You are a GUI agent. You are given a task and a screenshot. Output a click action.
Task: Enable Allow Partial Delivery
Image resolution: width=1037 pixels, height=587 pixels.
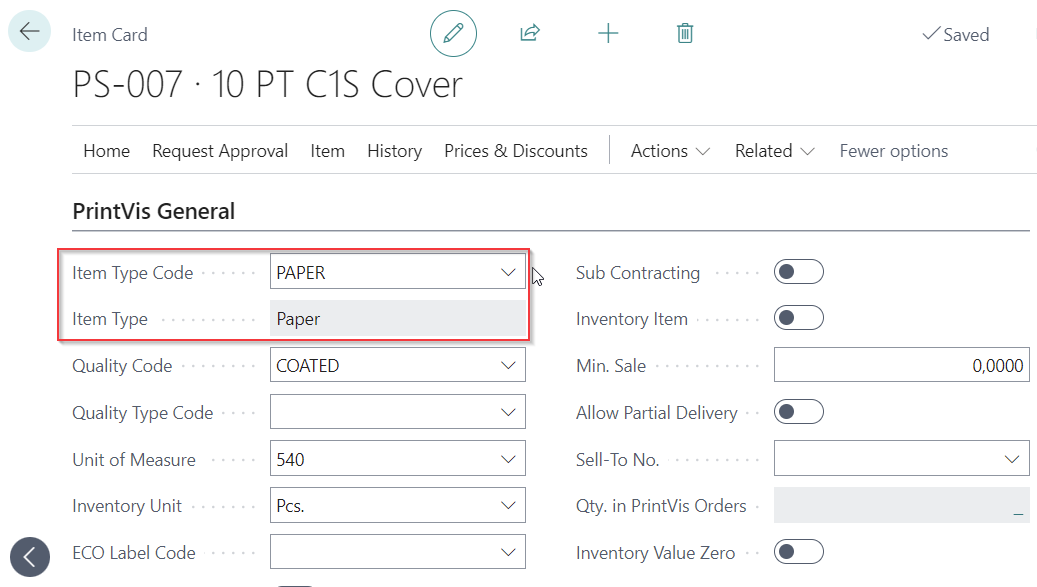pyautogui.click(x=798, y=411)
